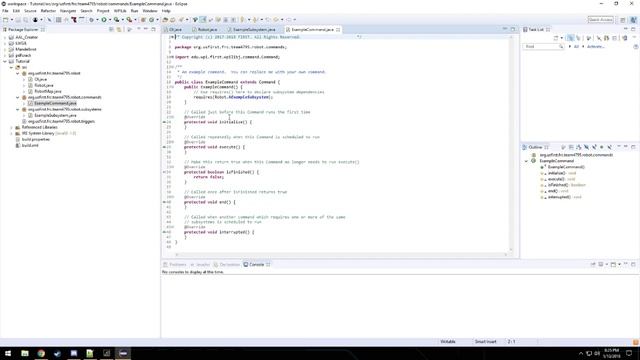Click the External Tools run icon

pyautogui.click(x=129, y=20)
